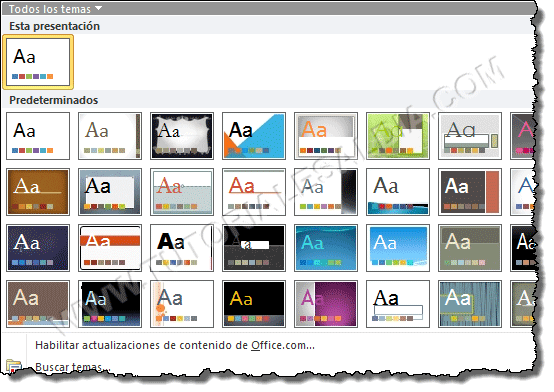The image size is (554, 392).
Task: Click "Habilitar actualizaciones de contenido de Office.com..."
Action: 175,345
